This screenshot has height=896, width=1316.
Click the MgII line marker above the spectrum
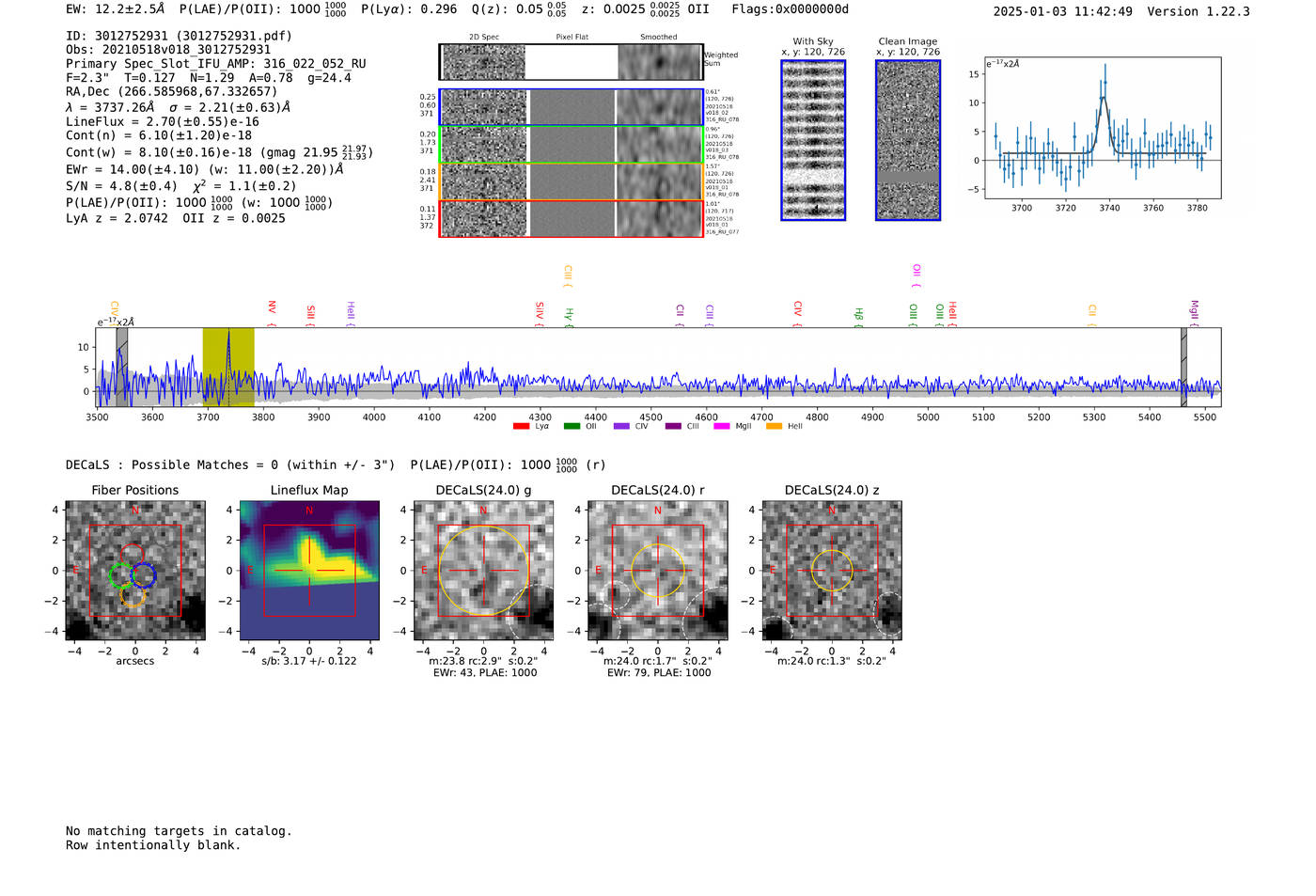pyautogui.click(x=1195, y=312)
